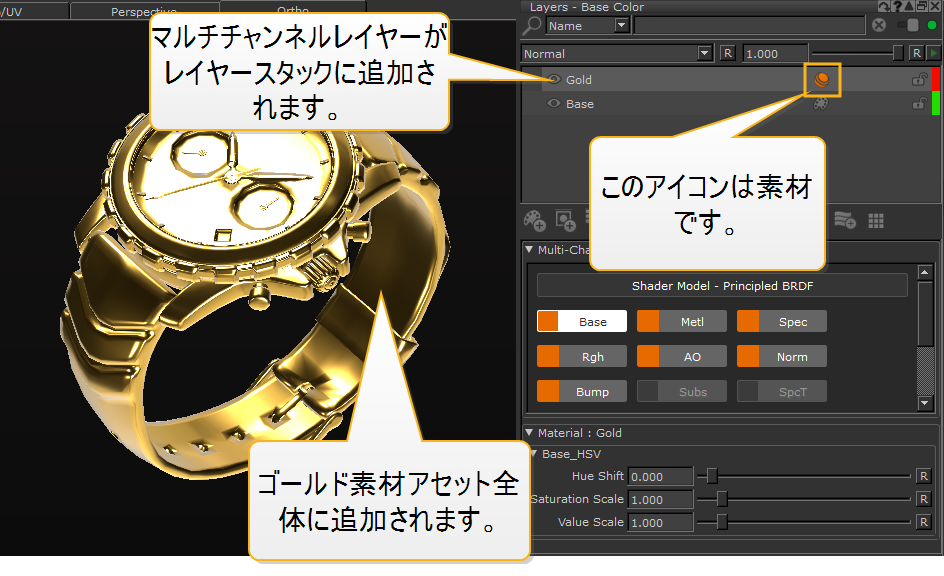Click the Base layer paint palette icon
Screen dimensions: 944x576
click(821, 104)
